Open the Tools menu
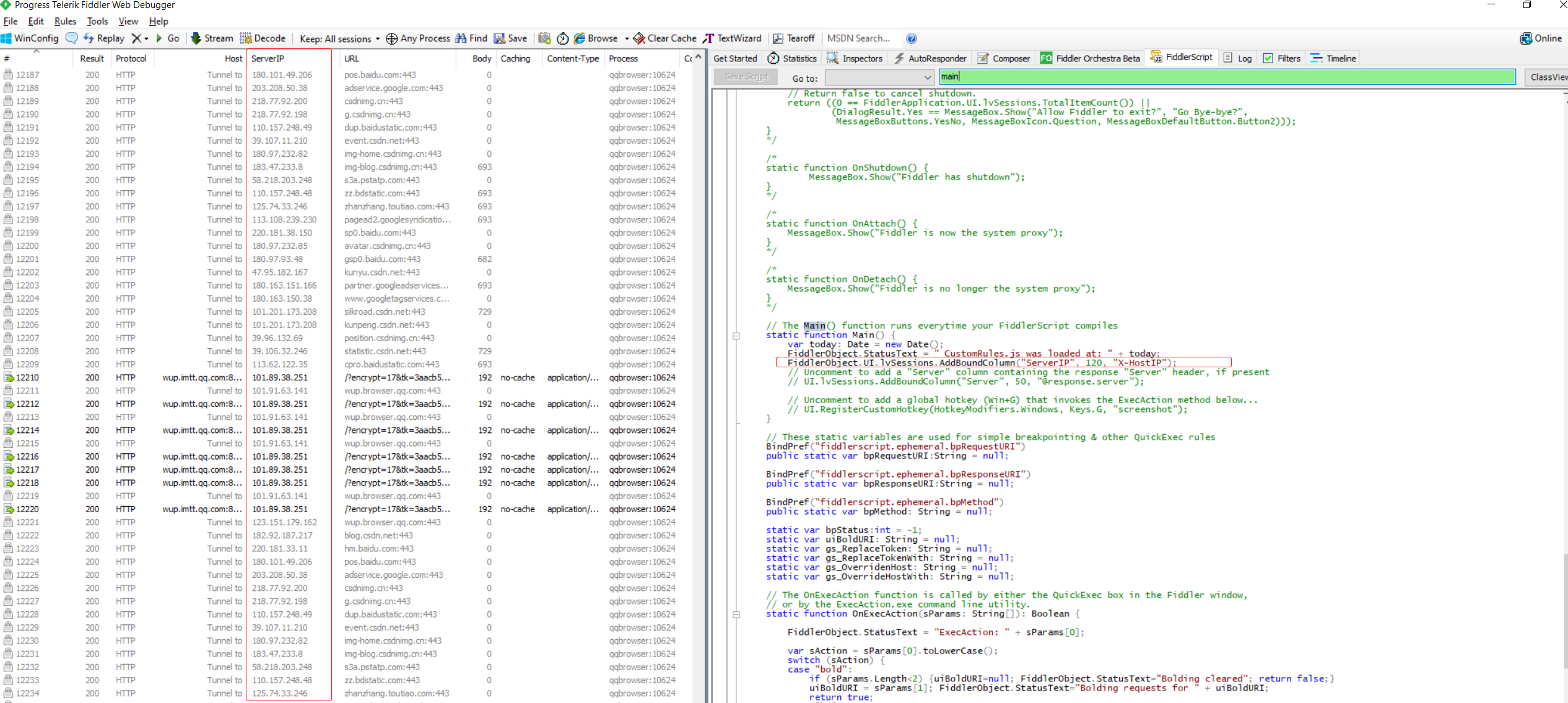Viewport: 1568px width, 703px height. click(97, 21)
